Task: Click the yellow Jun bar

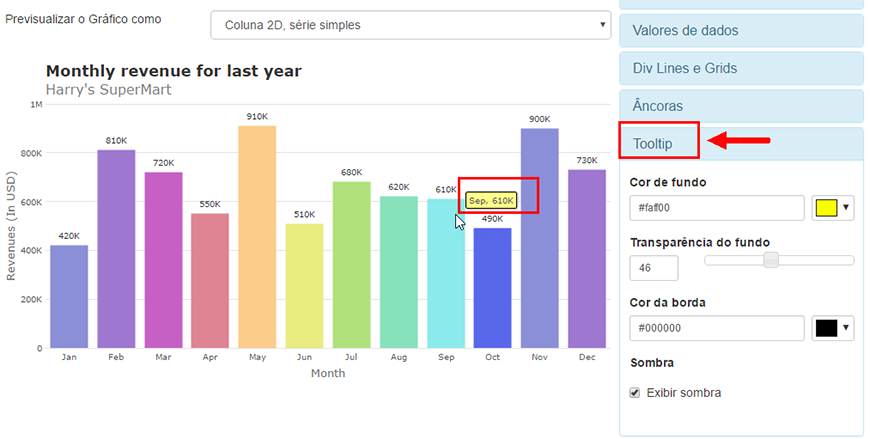Action: point(304,286)
